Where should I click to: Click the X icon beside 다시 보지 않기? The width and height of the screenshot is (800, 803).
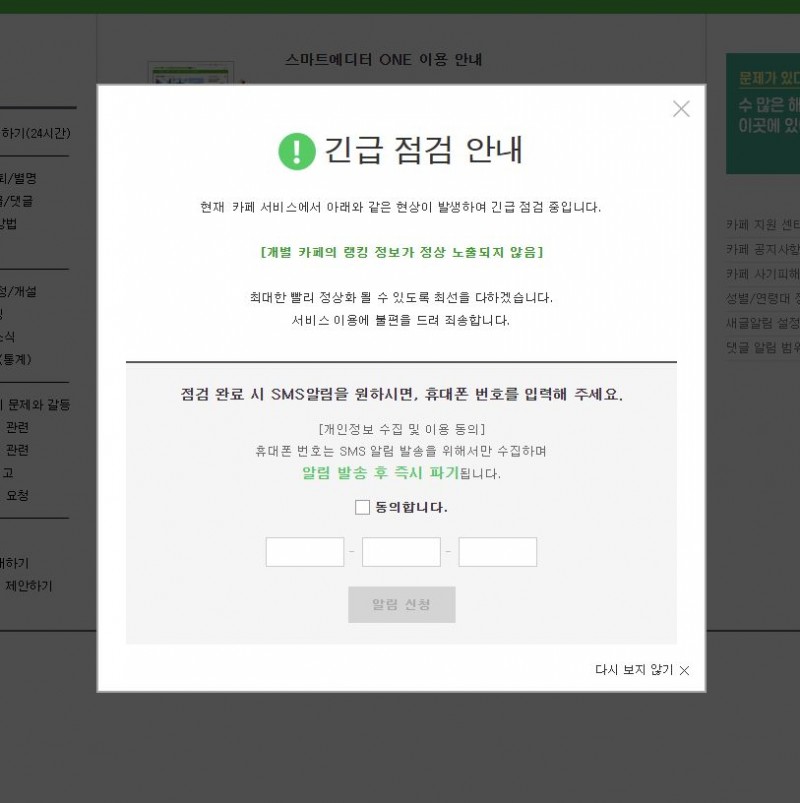pyautogui.click(x=684, y=670)
